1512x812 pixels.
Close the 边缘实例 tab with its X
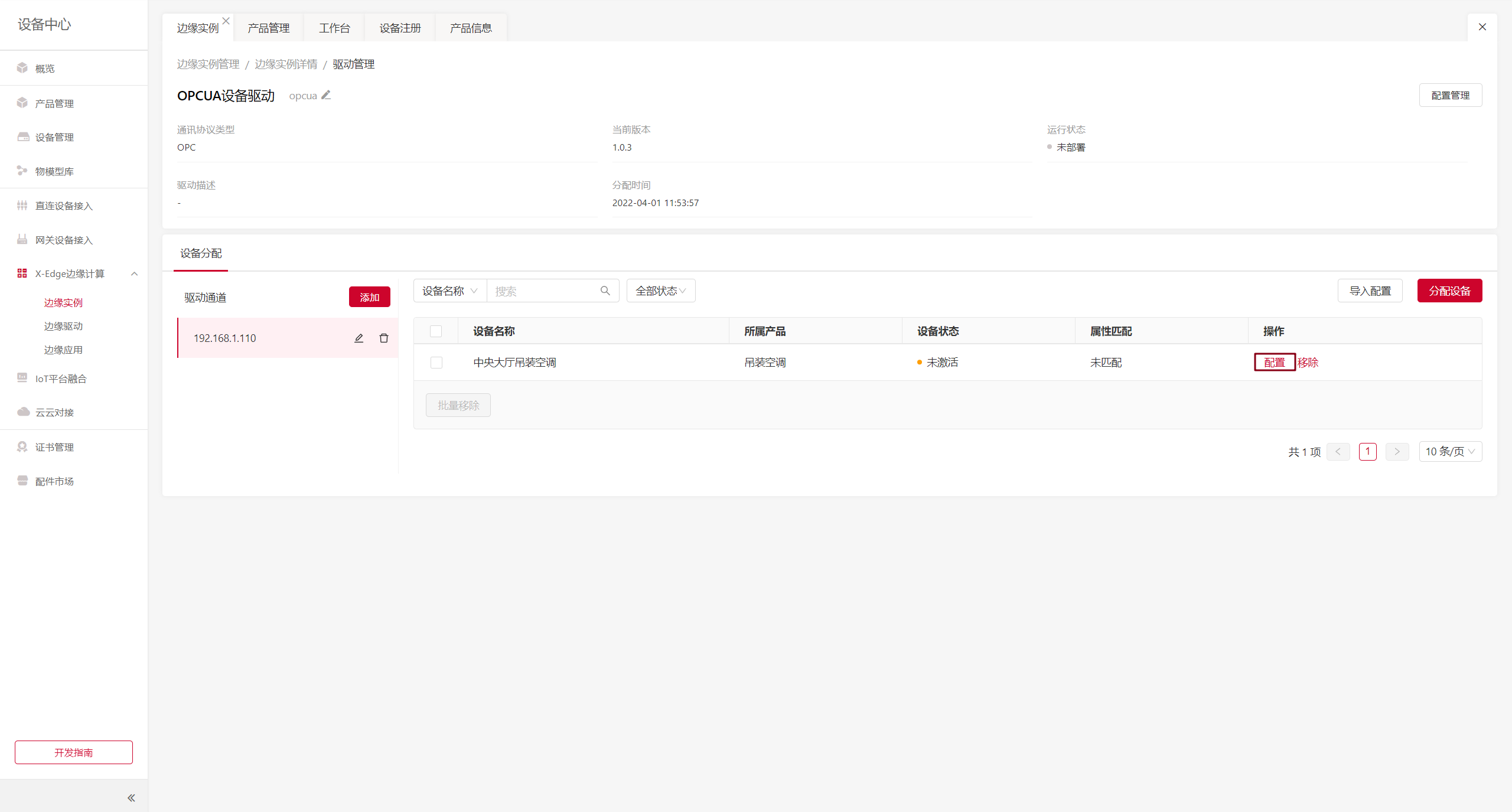[226, 21]
